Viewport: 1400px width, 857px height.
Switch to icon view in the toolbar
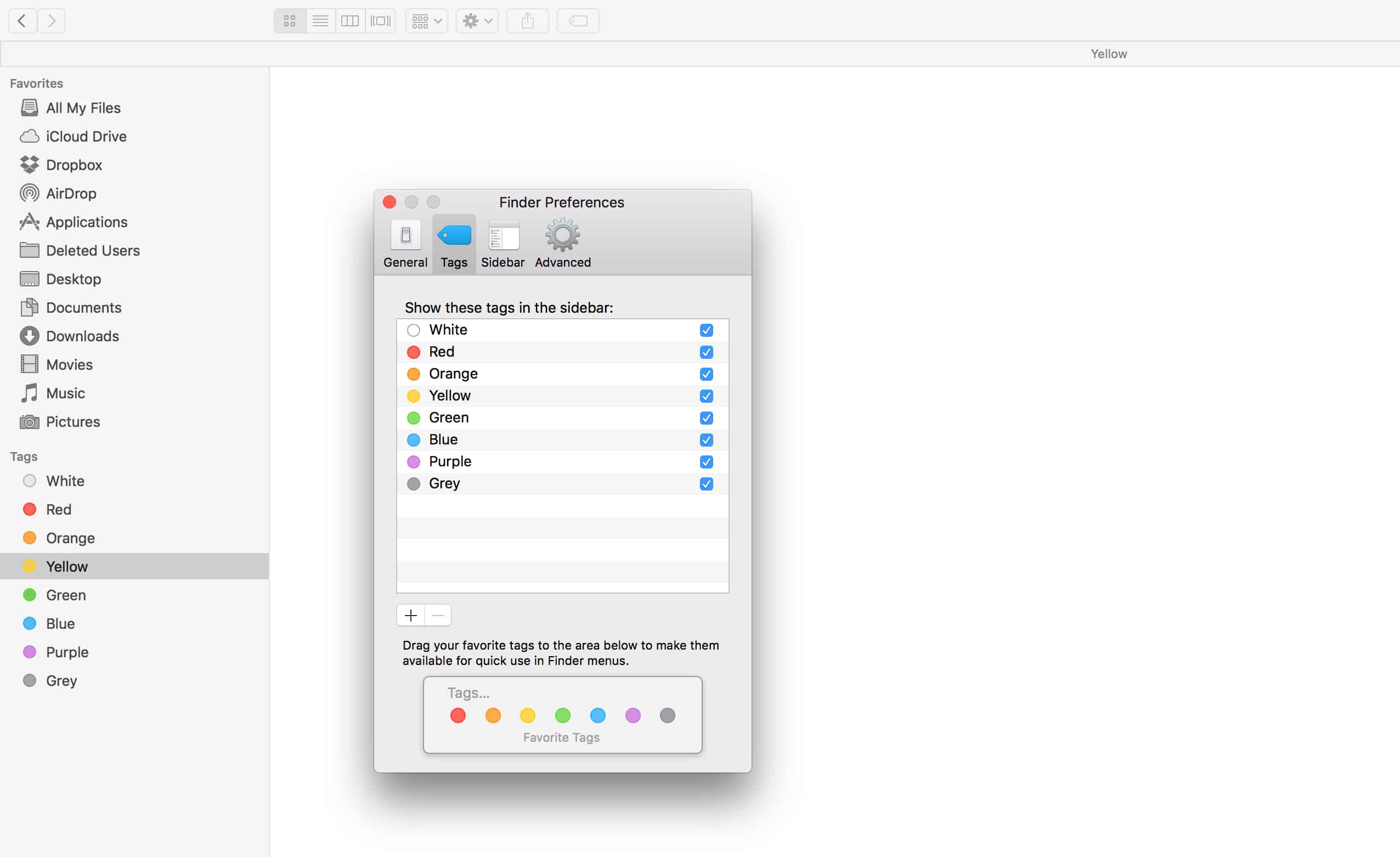click(x=289, y=20)
